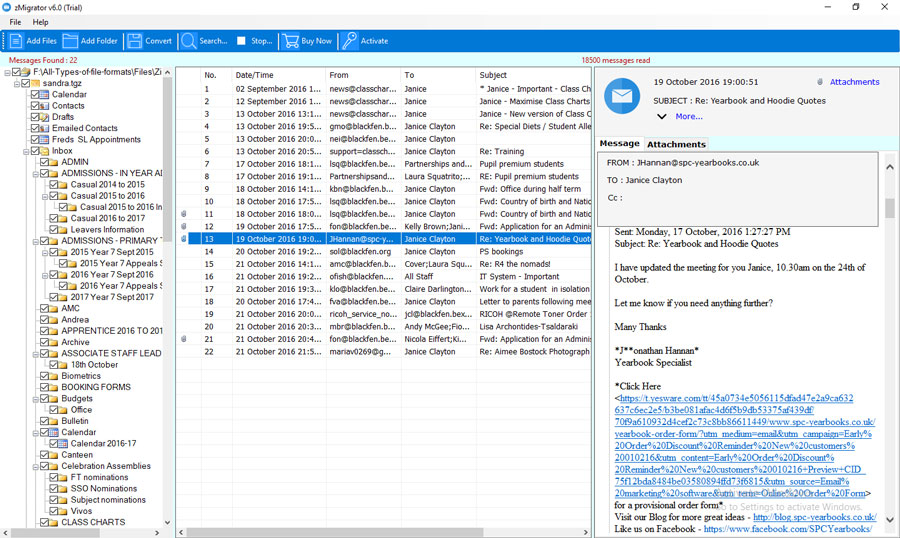The image size is (900, 538).
Task: Toggle the BOOKING FORMS folder checkbox
Action: point(45,387)
